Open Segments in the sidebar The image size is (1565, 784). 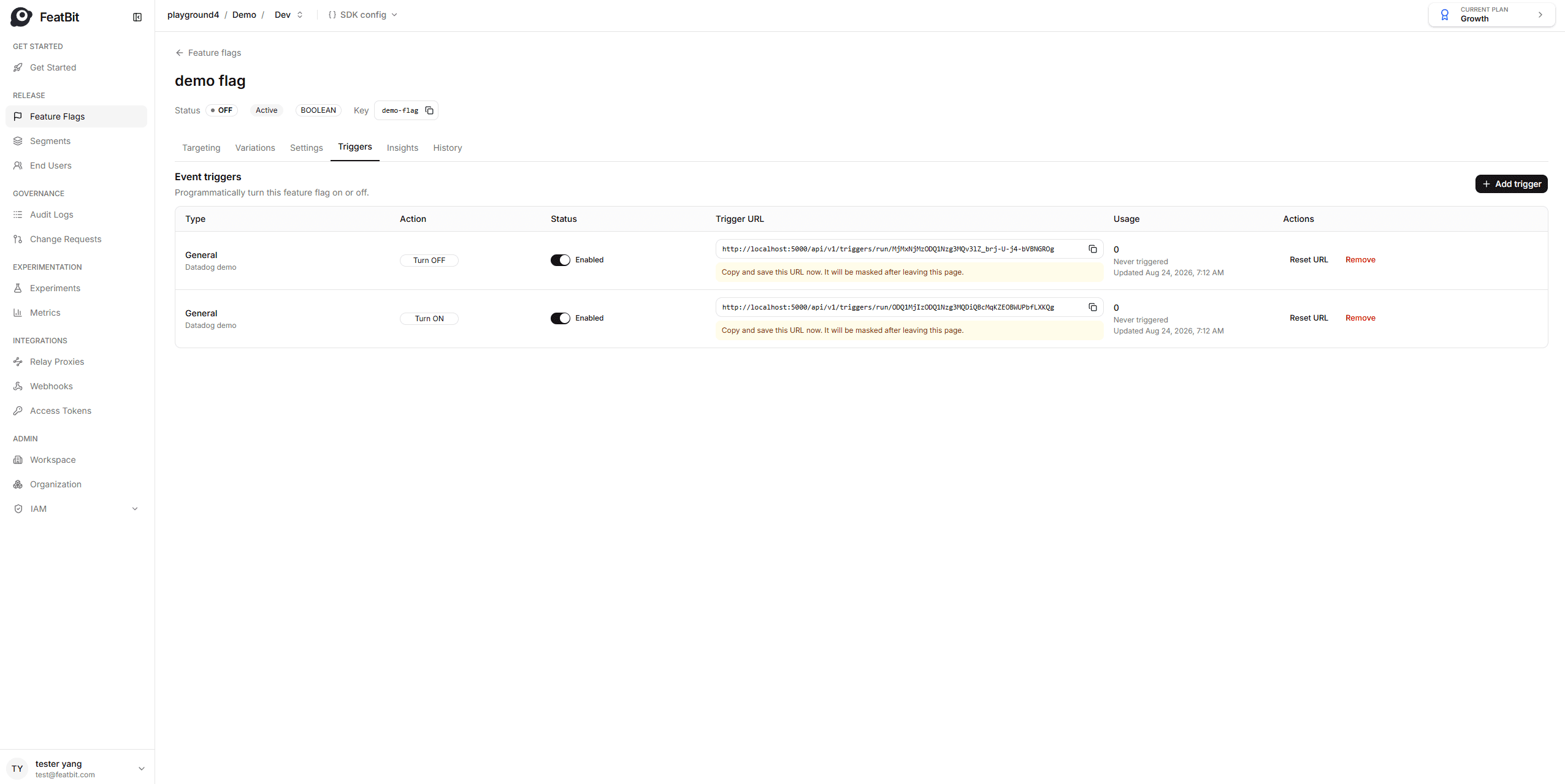(x=76, y=141)
